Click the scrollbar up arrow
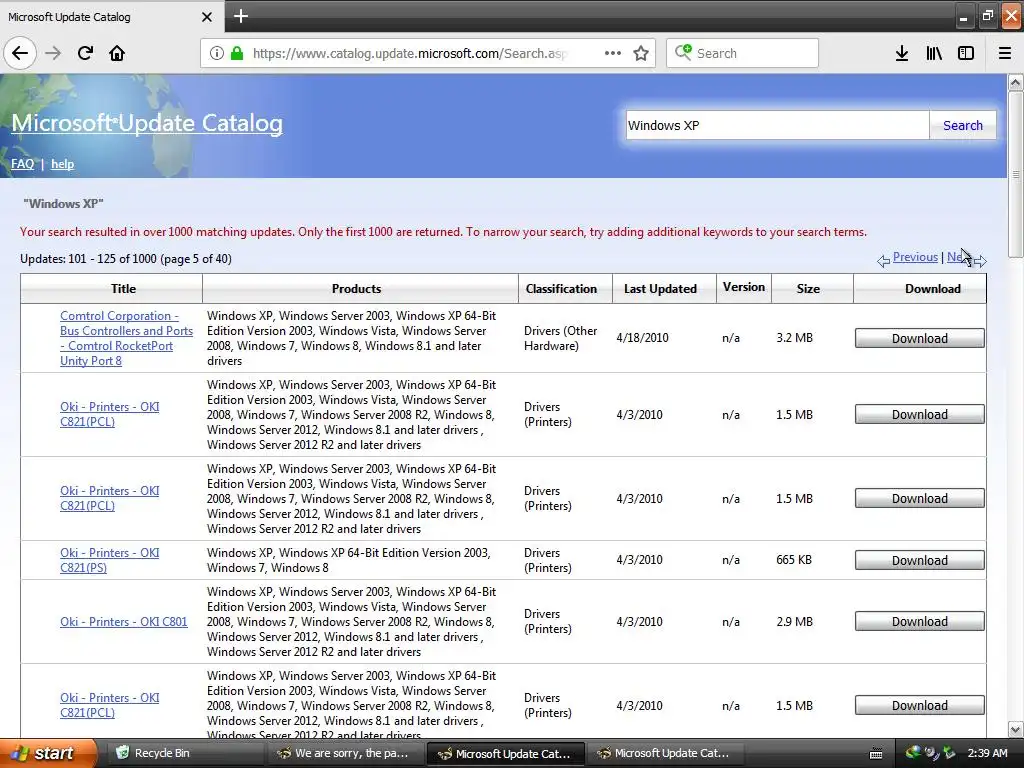 click(x=1016, y=83)
